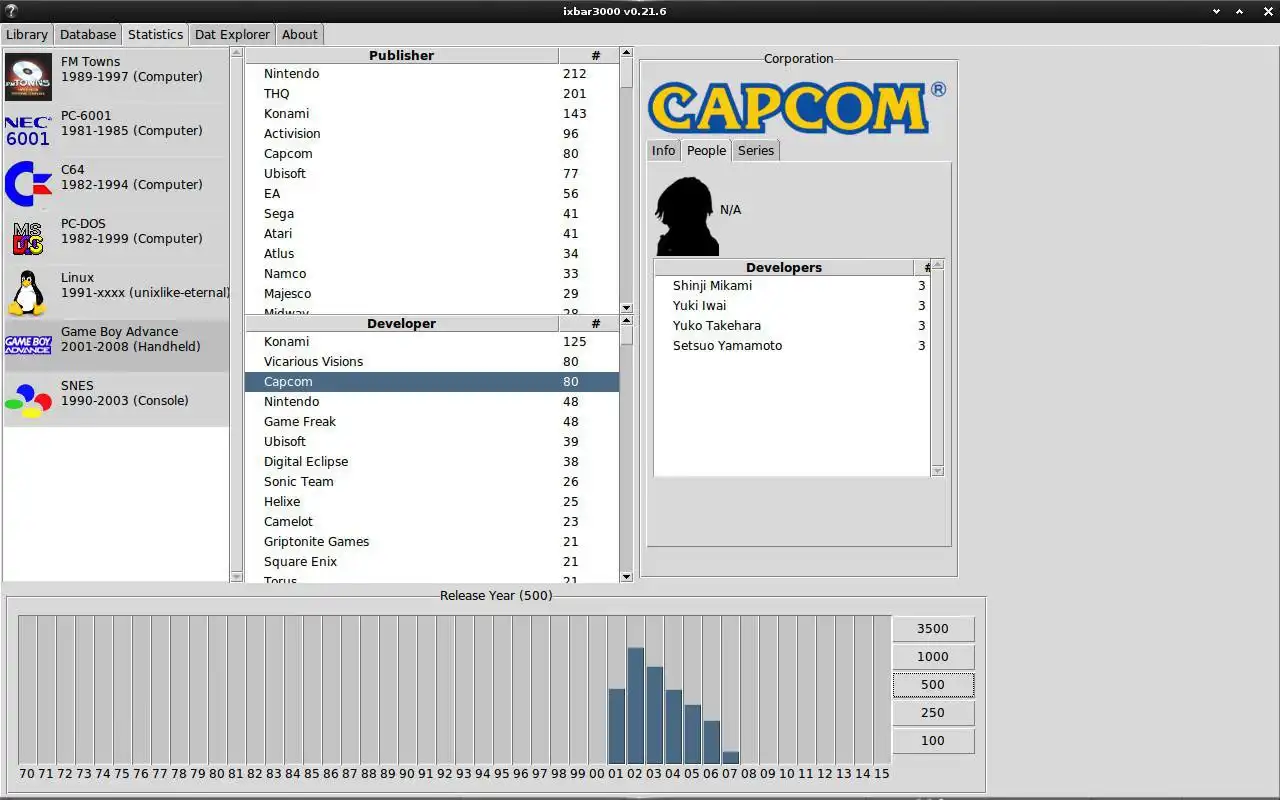This screenshot has height=800, width=1280.
Task: Select Konami in the Developer list
Action: click(432, 342)
